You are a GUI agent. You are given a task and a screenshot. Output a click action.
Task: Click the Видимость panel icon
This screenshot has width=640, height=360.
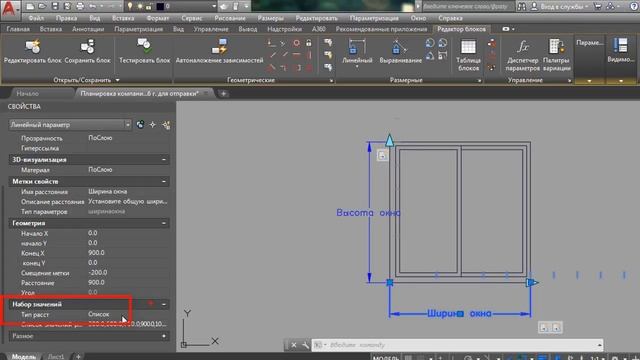tap(620, 46)
